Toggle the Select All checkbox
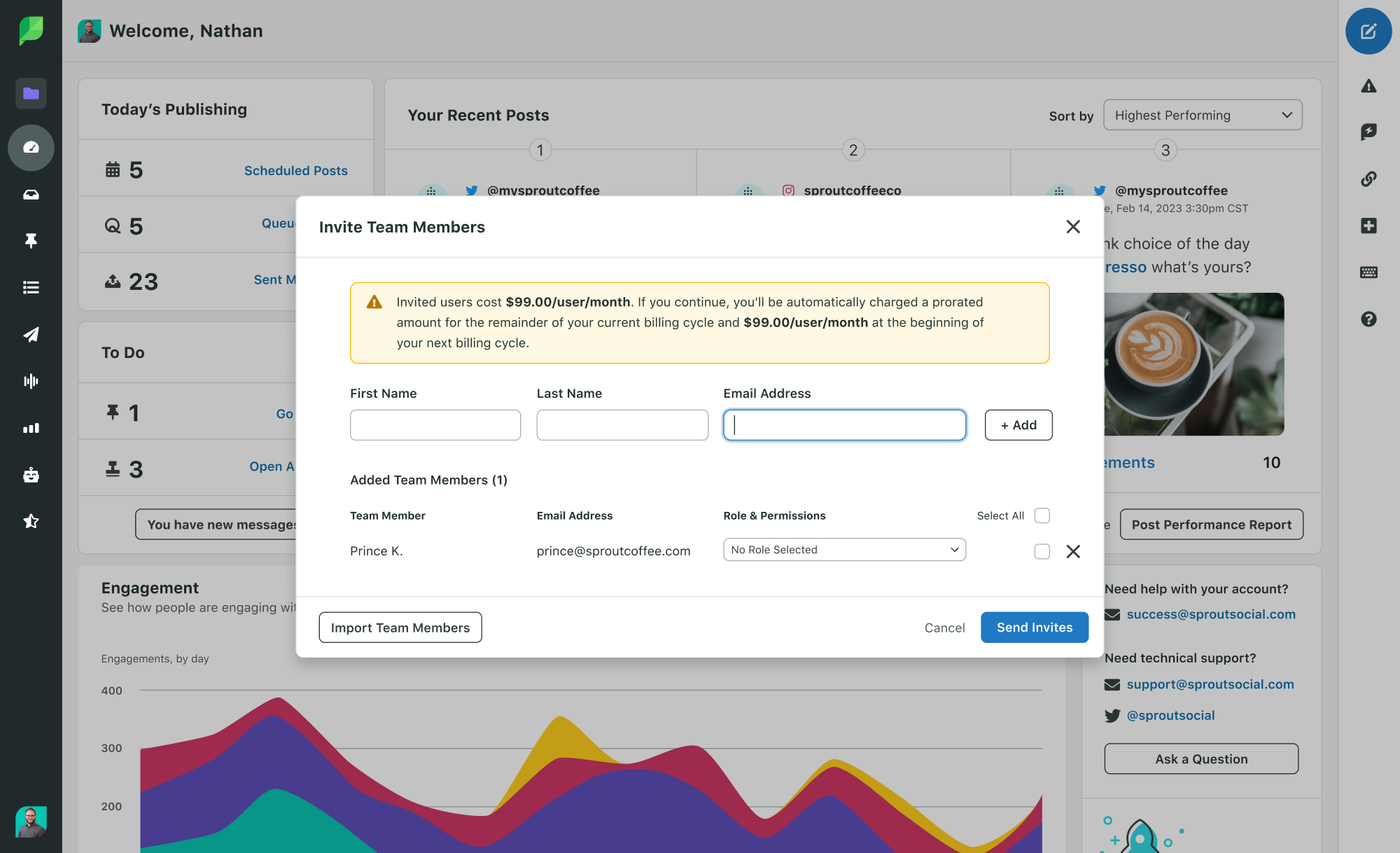The height and width of the screenshot is (853, 1400). point(1043,516)
